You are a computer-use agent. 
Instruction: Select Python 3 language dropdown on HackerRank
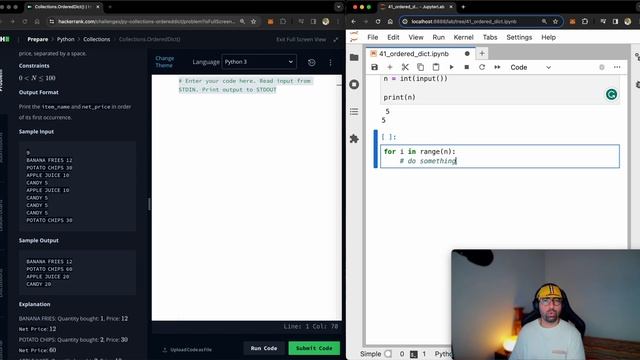259,62
